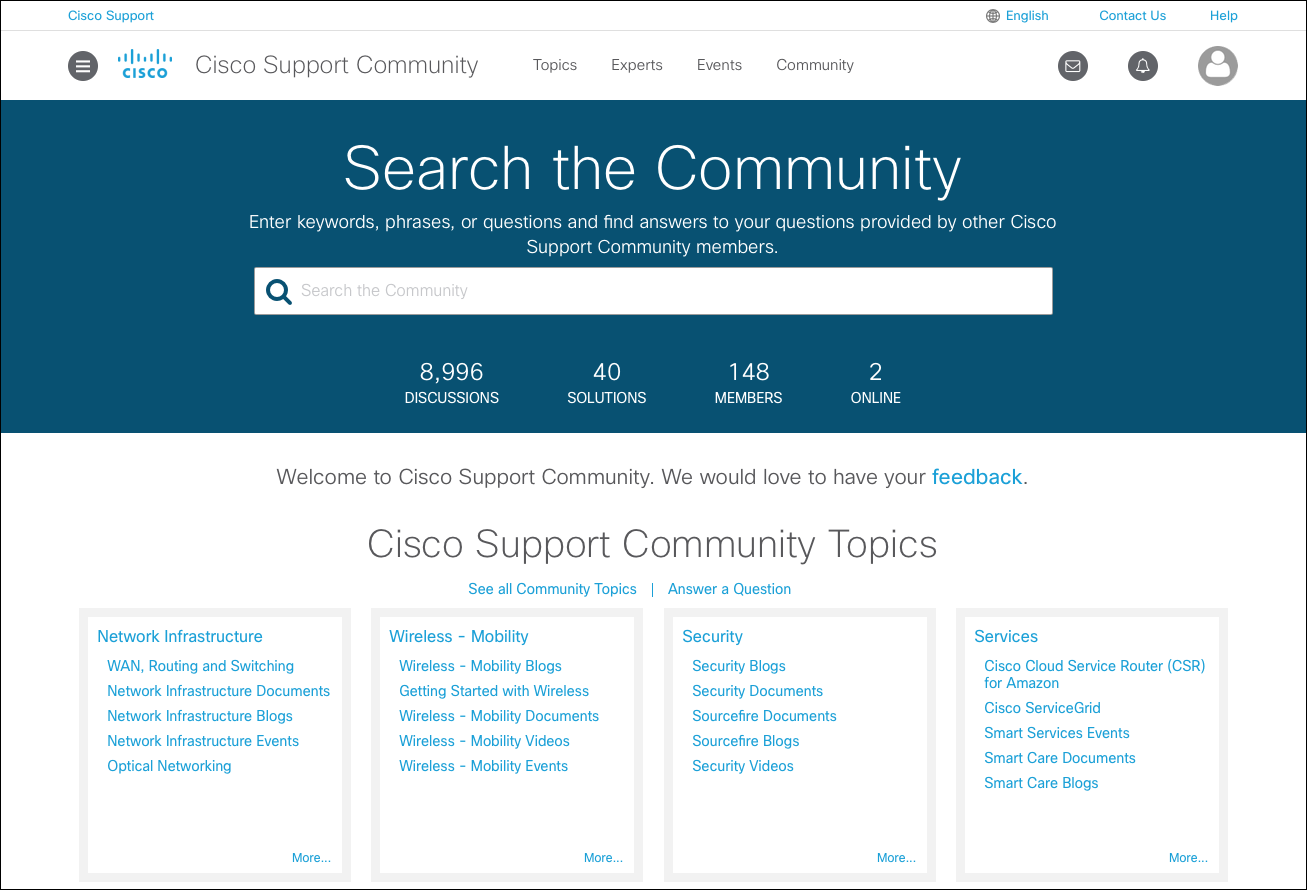Click More in Network Infrastructure card
Image resolution: width=1307 pixels, height=890 pixels.
click(311, 858)
